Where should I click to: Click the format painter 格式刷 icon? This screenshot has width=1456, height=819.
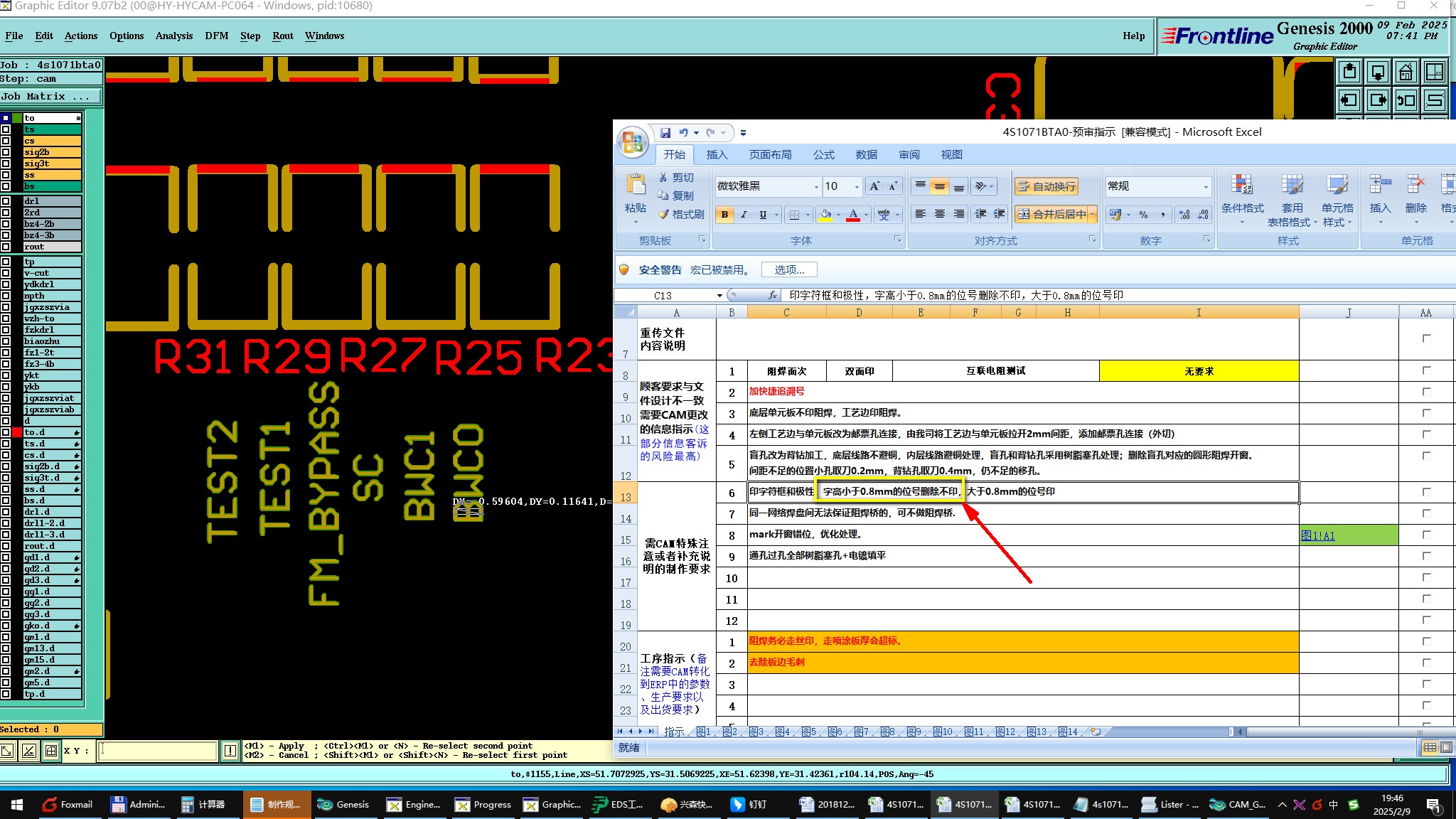(664, 214)
